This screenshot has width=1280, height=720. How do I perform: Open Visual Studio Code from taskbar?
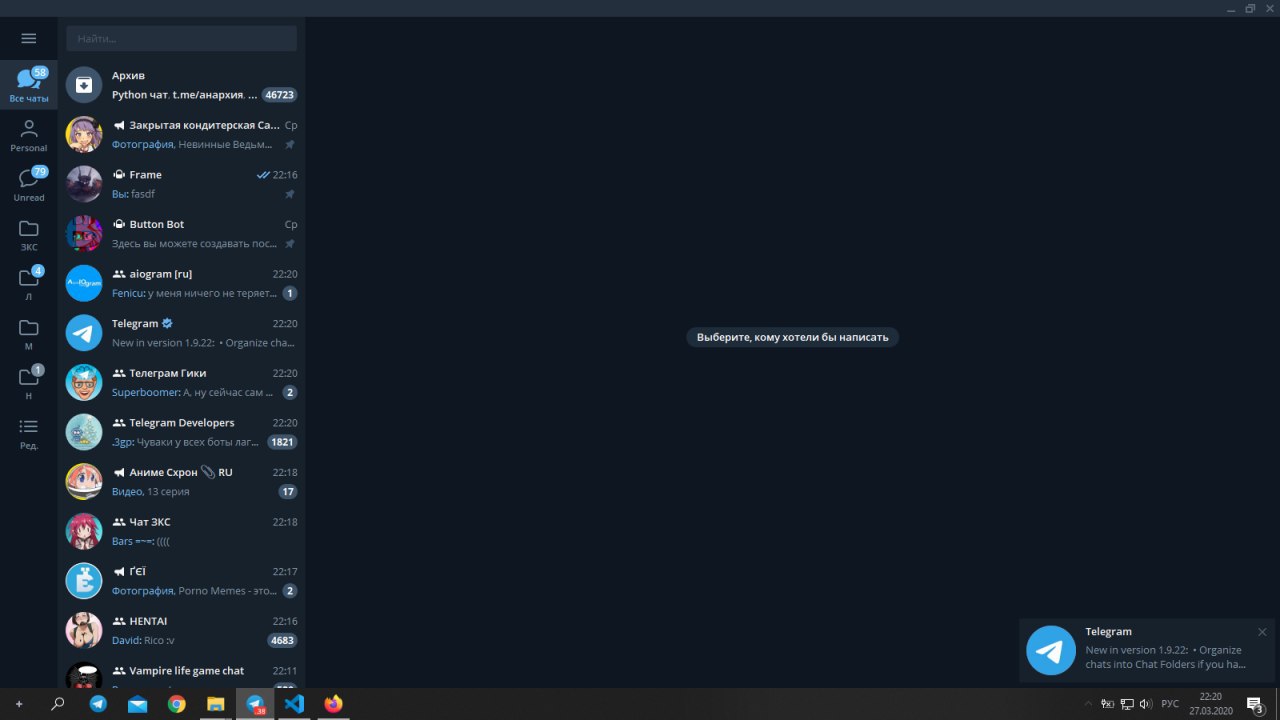[294, 704]
